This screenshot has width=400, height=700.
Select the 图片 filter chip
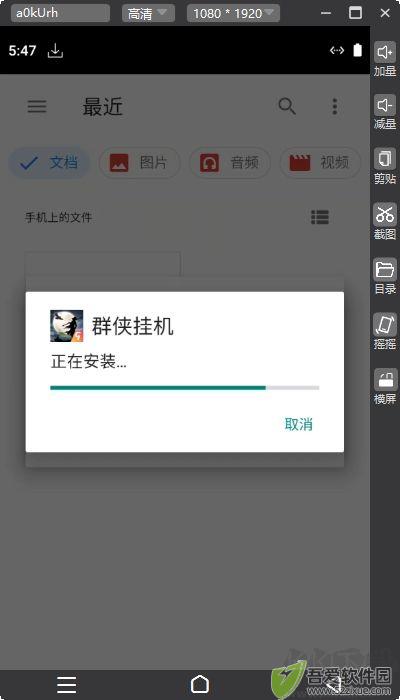[140, 163]
